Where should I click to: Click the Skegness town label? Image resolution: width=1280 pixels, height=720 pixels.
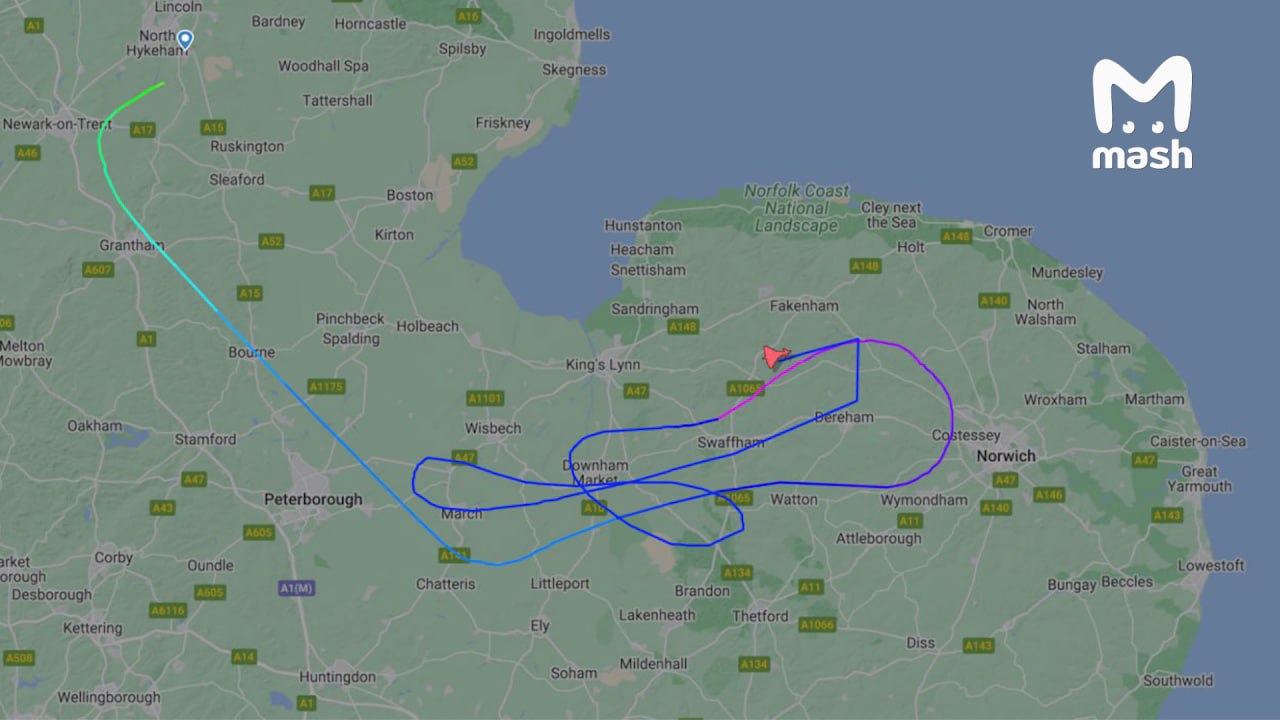coord(574,70)
